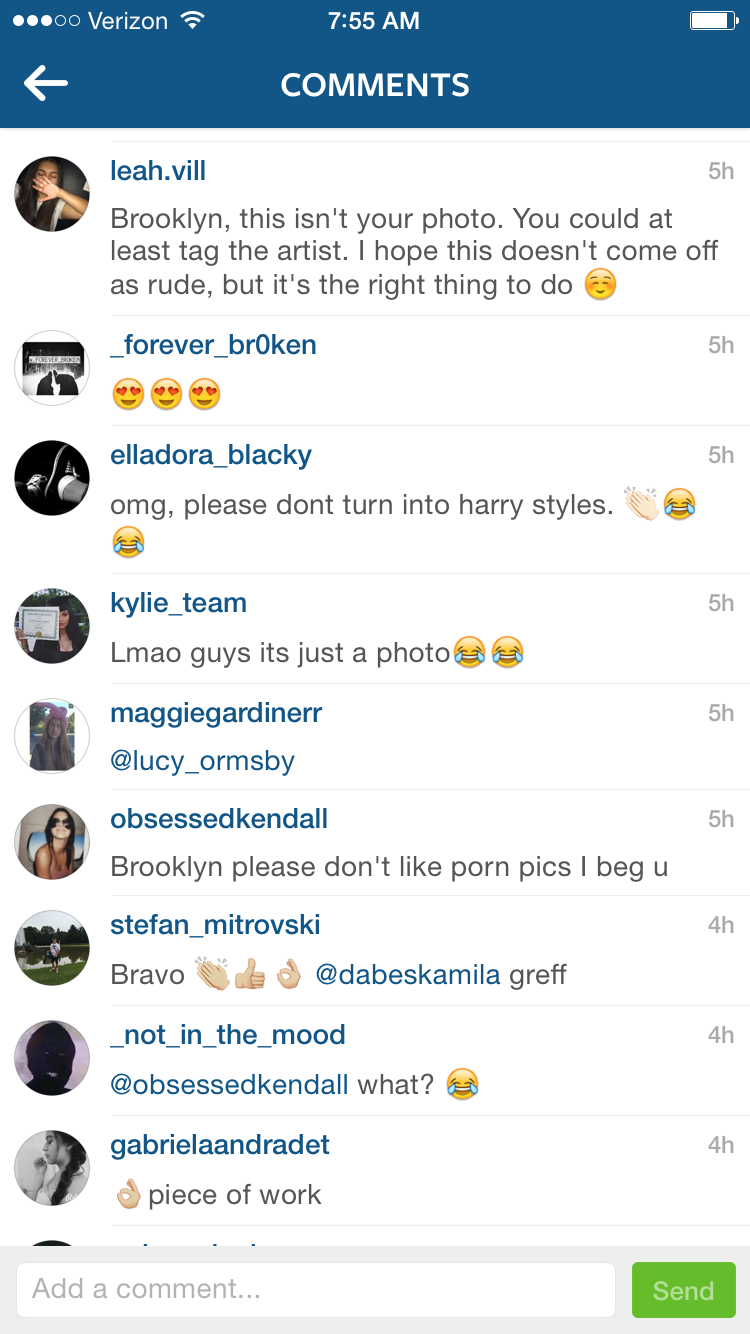Tap the back arrow icon
The height and width of the screenshot is (1334, 750).
(x=46, y=84)
